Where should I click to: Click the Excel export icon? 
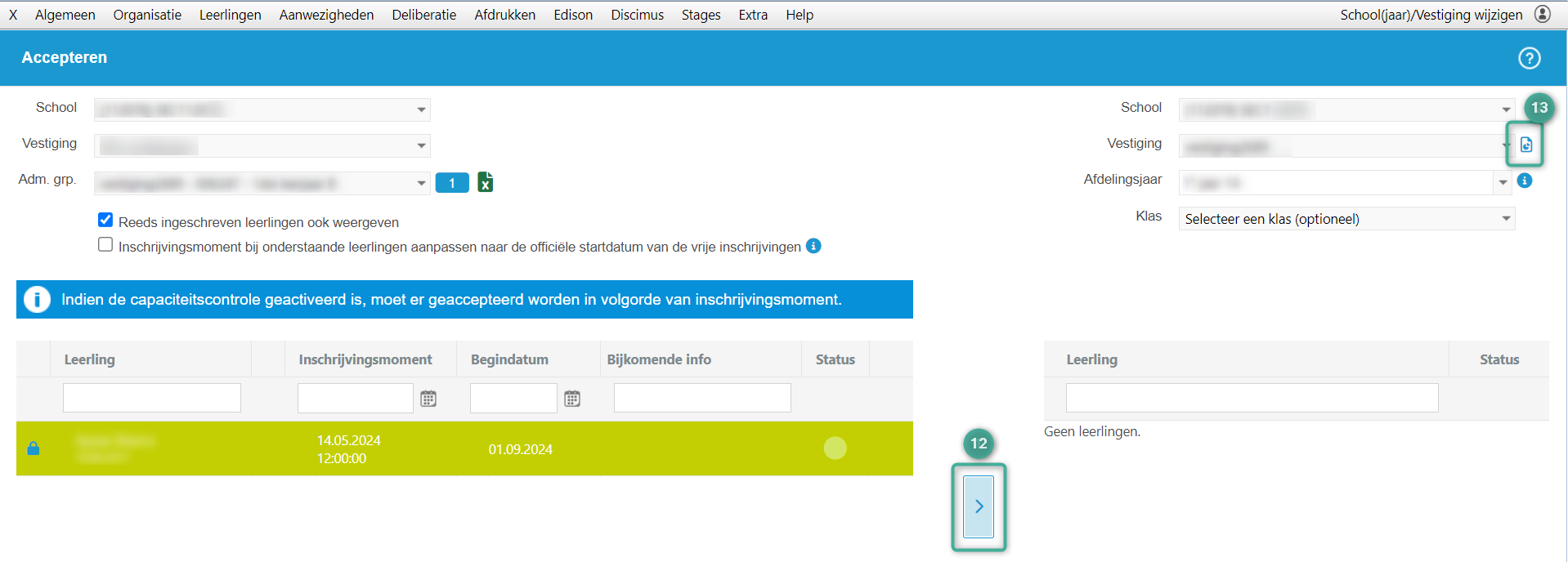485,182
